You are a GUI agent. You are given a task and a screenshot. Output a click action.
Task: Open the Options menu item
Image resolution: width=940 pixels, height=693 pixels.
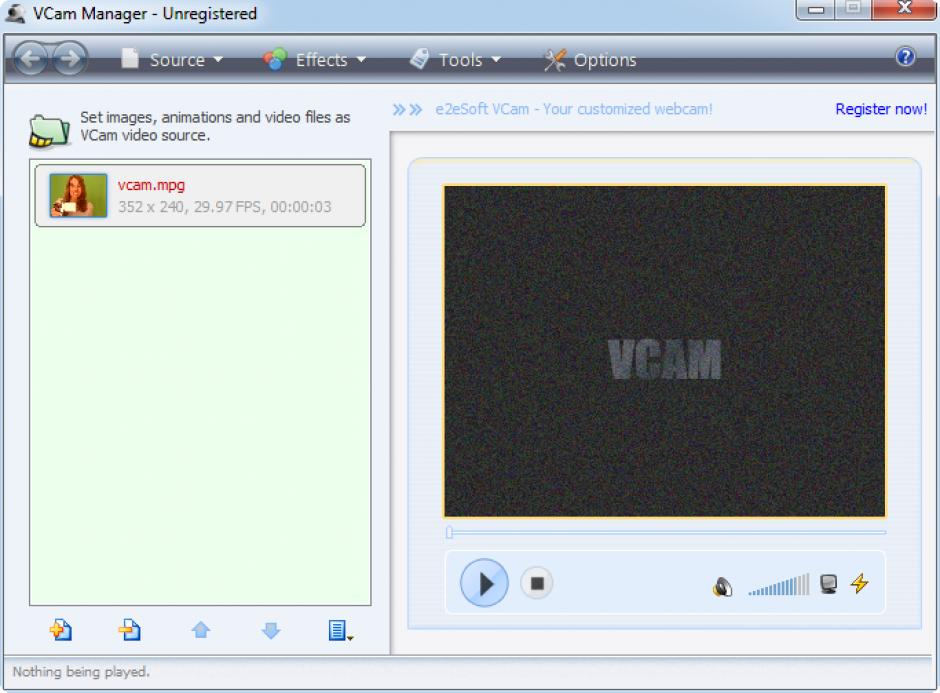pos(591,60)
